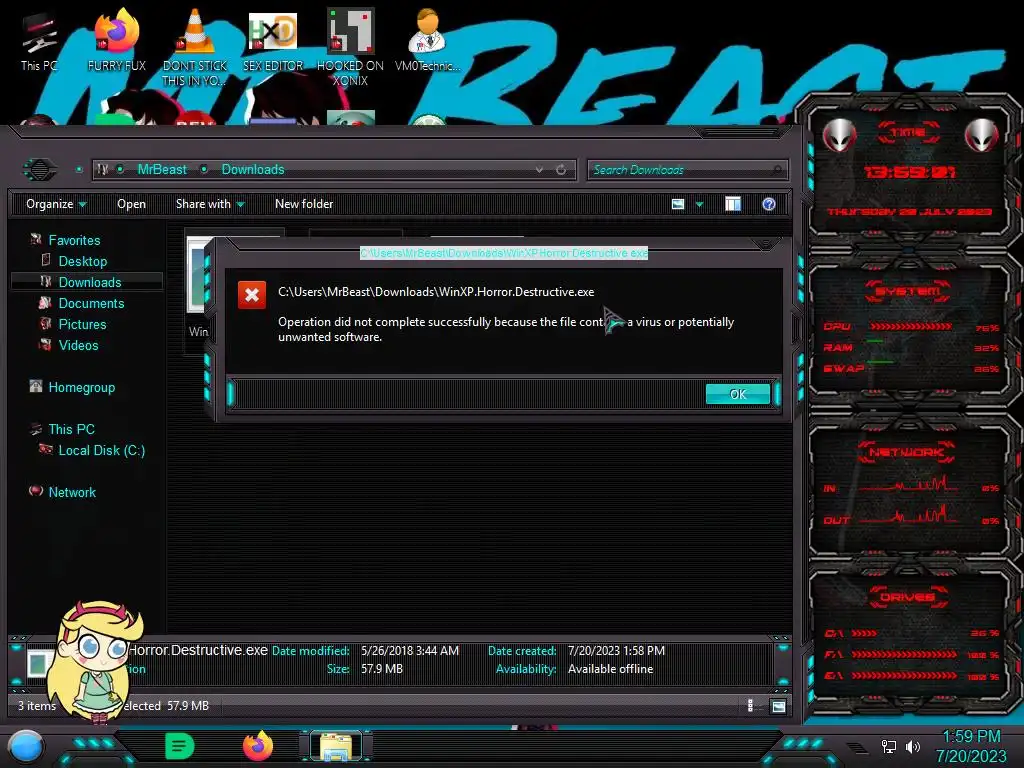The height and width of the screenshot is (768, 1024).
Task: Select Desktop in the navigation pane
Action: pos(82,261)
